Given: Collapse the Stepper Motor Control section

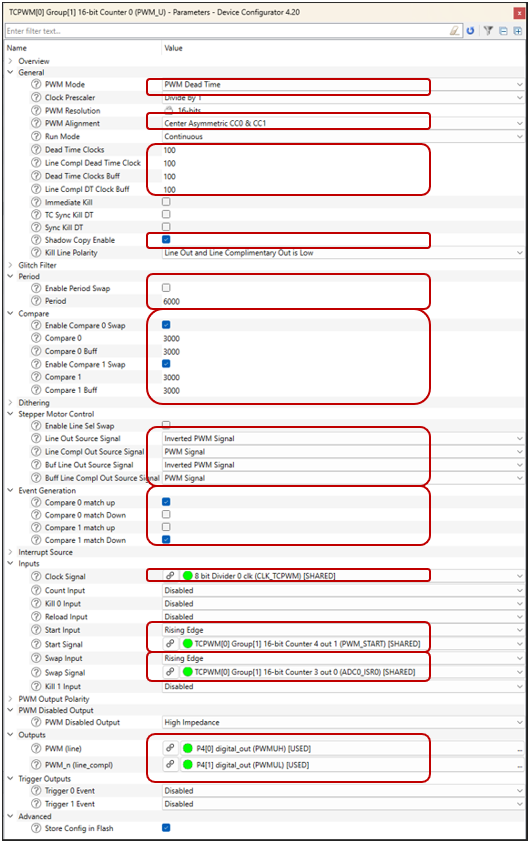Looking at the screenshot, I should pos(10,414).
